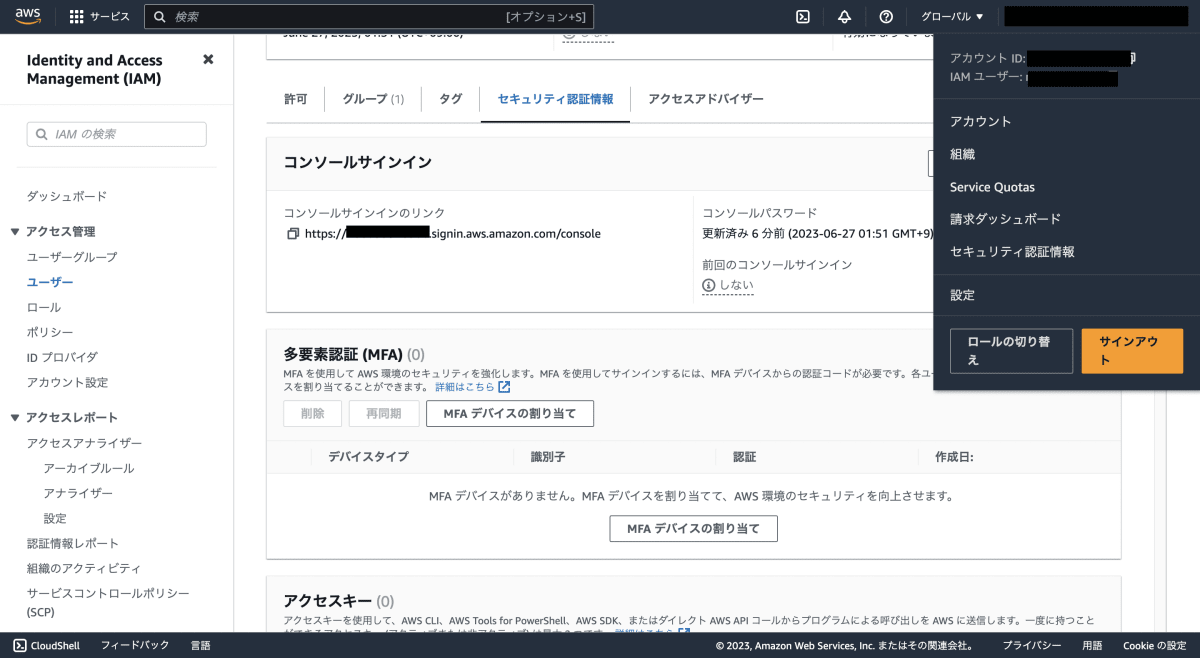Focus the IAM の検索 field
This screenshot has height=658, width=1200.
click(x=117, y=134)
